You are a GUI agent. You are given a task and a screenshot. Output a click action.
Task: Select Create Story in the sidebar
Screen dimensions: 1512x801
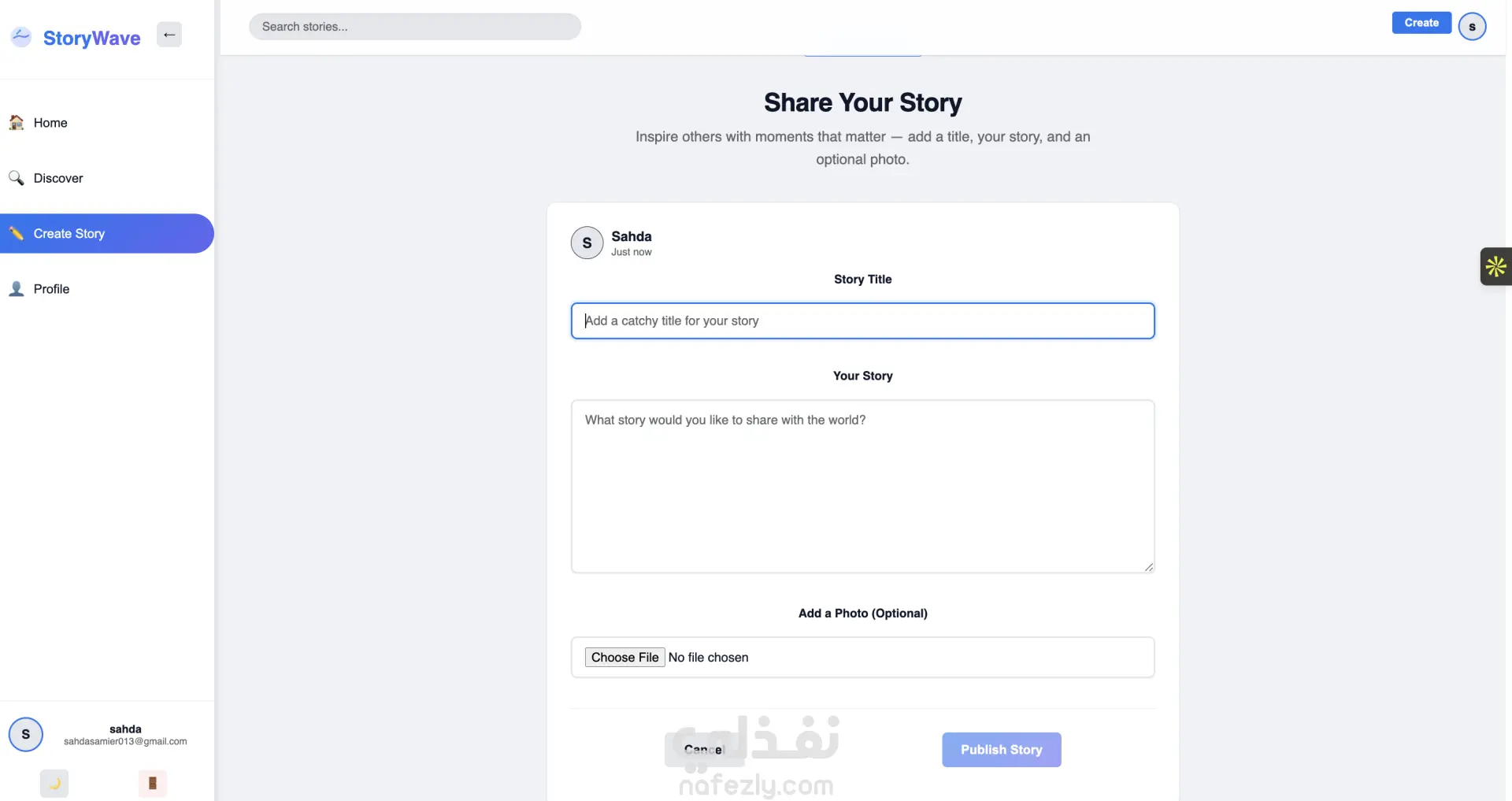(x=69, y=234)
